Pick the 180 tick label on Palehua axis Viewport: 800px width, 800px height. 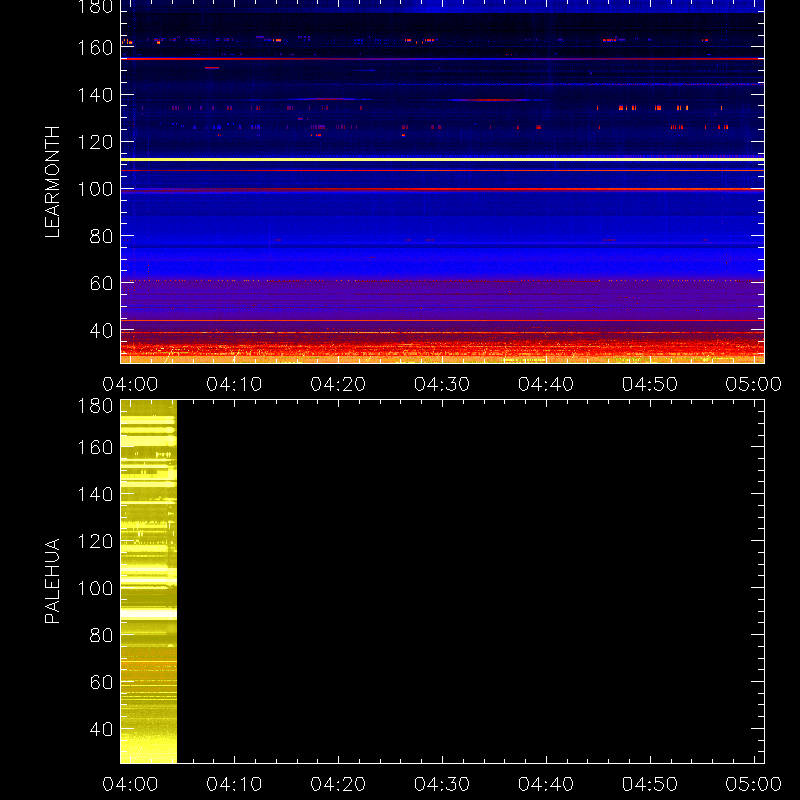tap(95, 406)
